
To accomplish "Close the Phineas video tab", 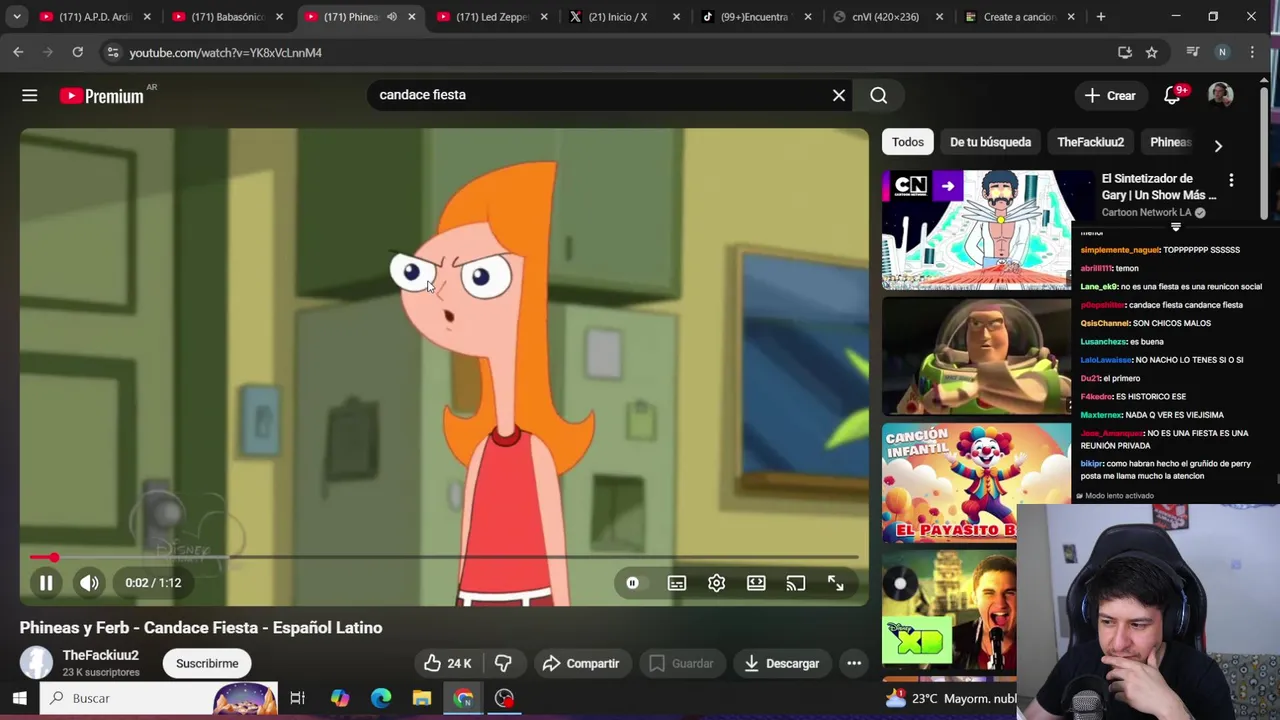I will (411, 17).
